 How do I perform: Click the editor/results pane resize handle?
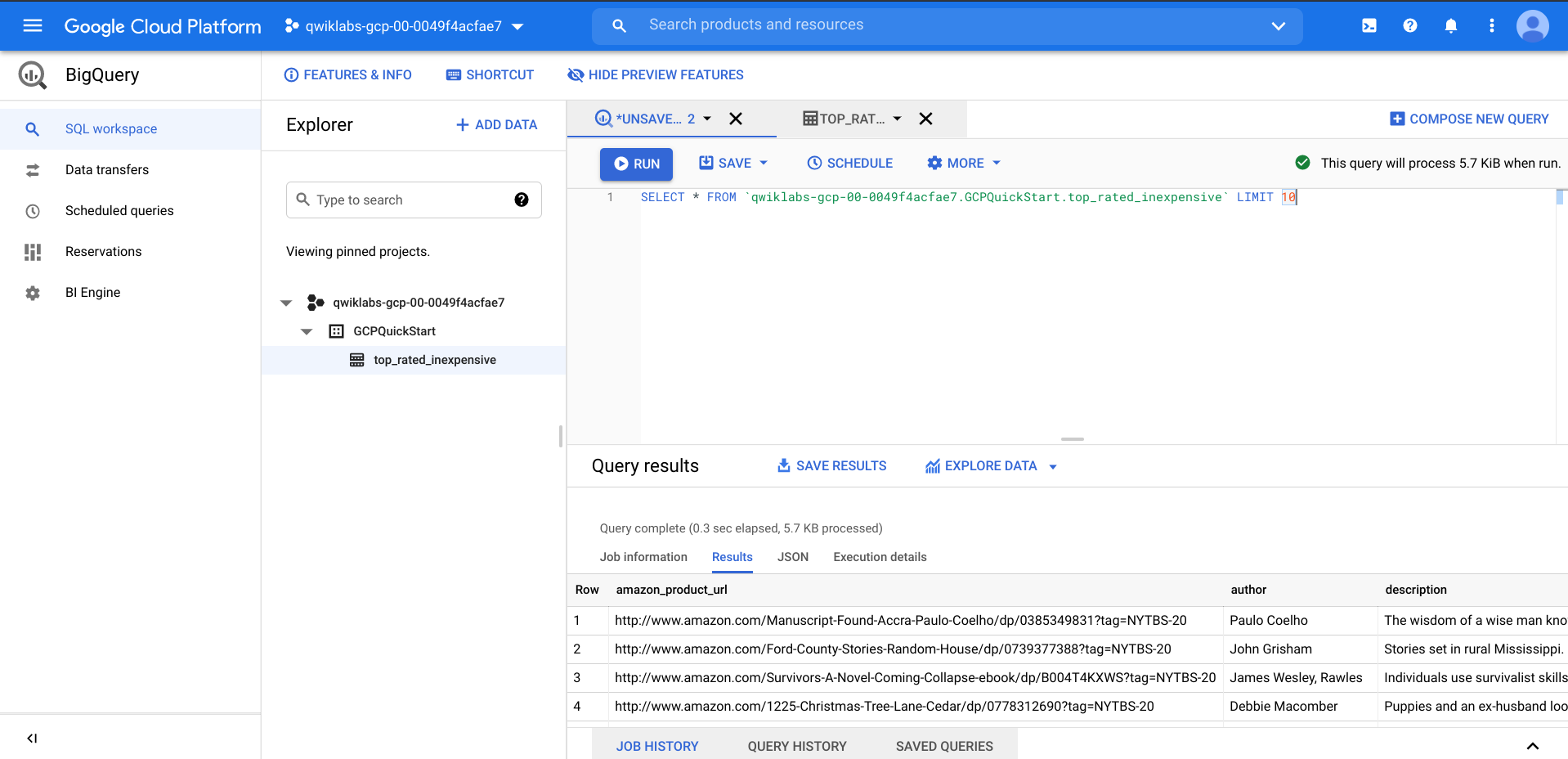pyautogui.click(x=1073, y=439)
